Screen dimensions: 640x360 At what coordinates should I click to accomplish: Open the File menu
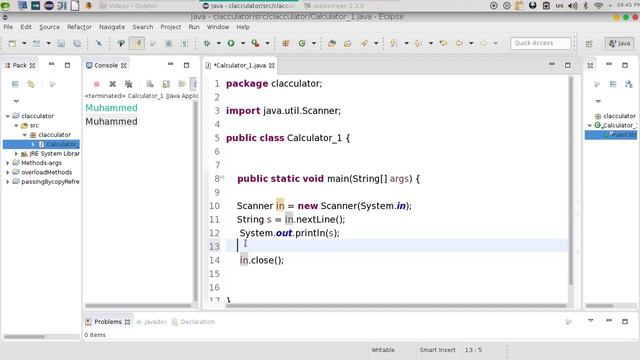[8, 27]
